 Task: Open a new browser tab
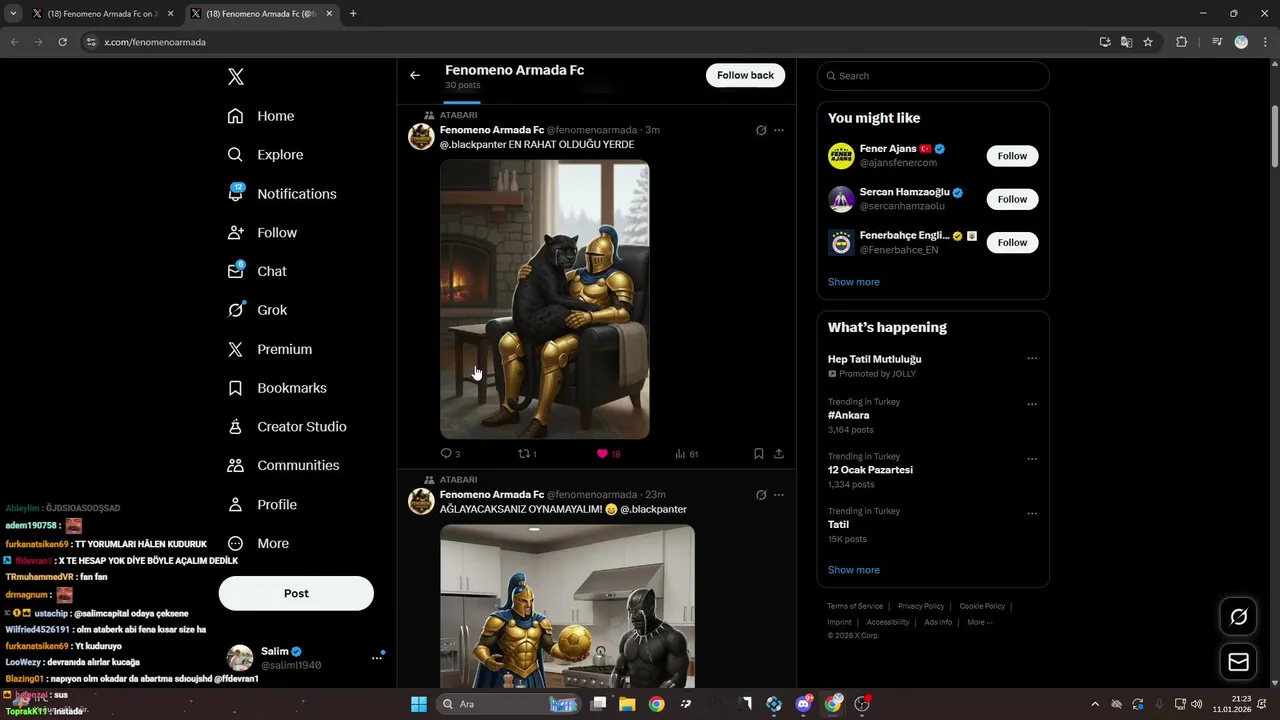tap(353, 14)
